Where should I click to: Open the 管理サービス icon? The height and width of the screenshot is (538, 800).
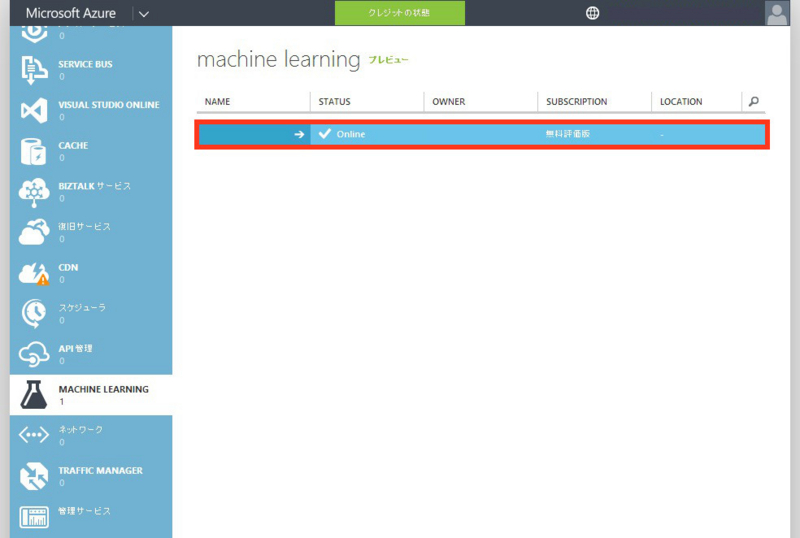(x=34, y=517)
